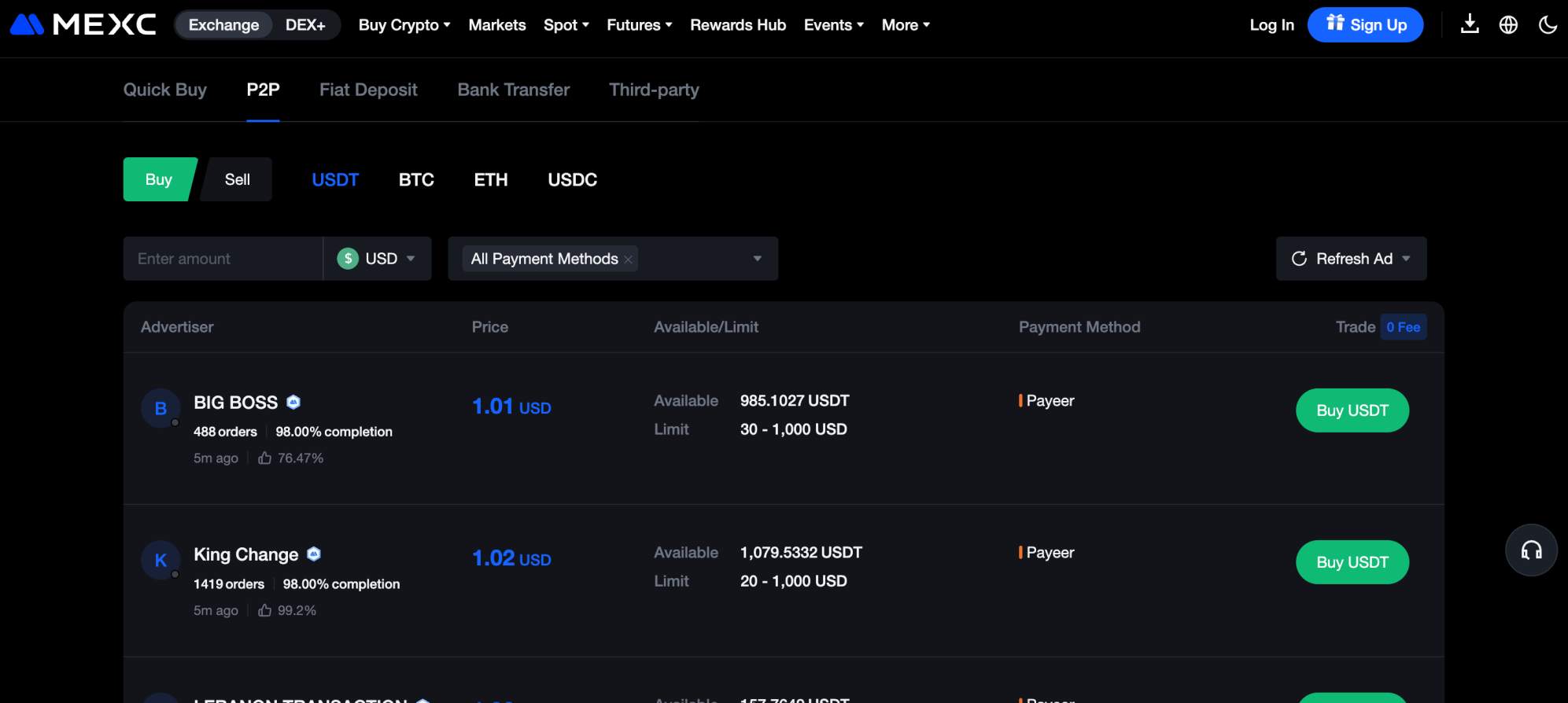The image size is (1568, 703).
Task: Click the 488 orders text
Action: pyautogui.click(x=225, y=432)
